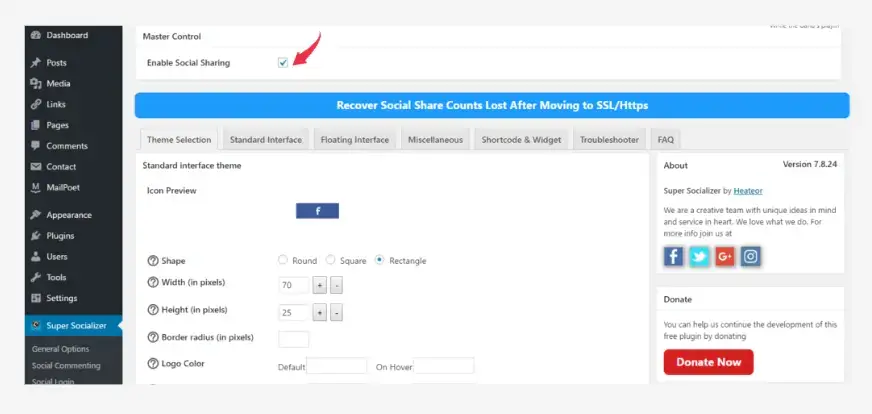Click the Facebook icon preview button
The width and height of the screenshot is (872, 414).
(317, 211)
